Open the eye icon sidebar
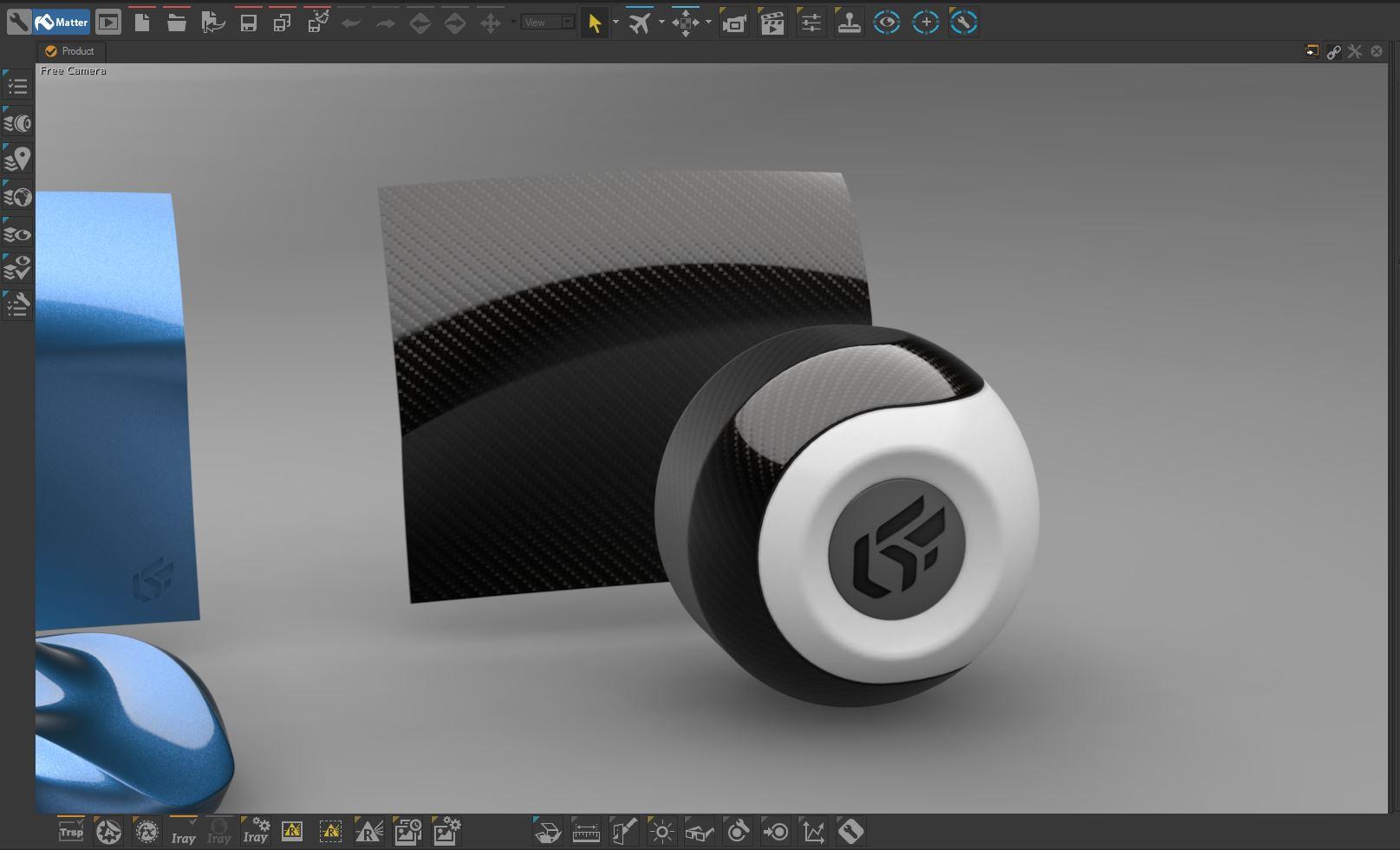 click(x=17, y=233)
